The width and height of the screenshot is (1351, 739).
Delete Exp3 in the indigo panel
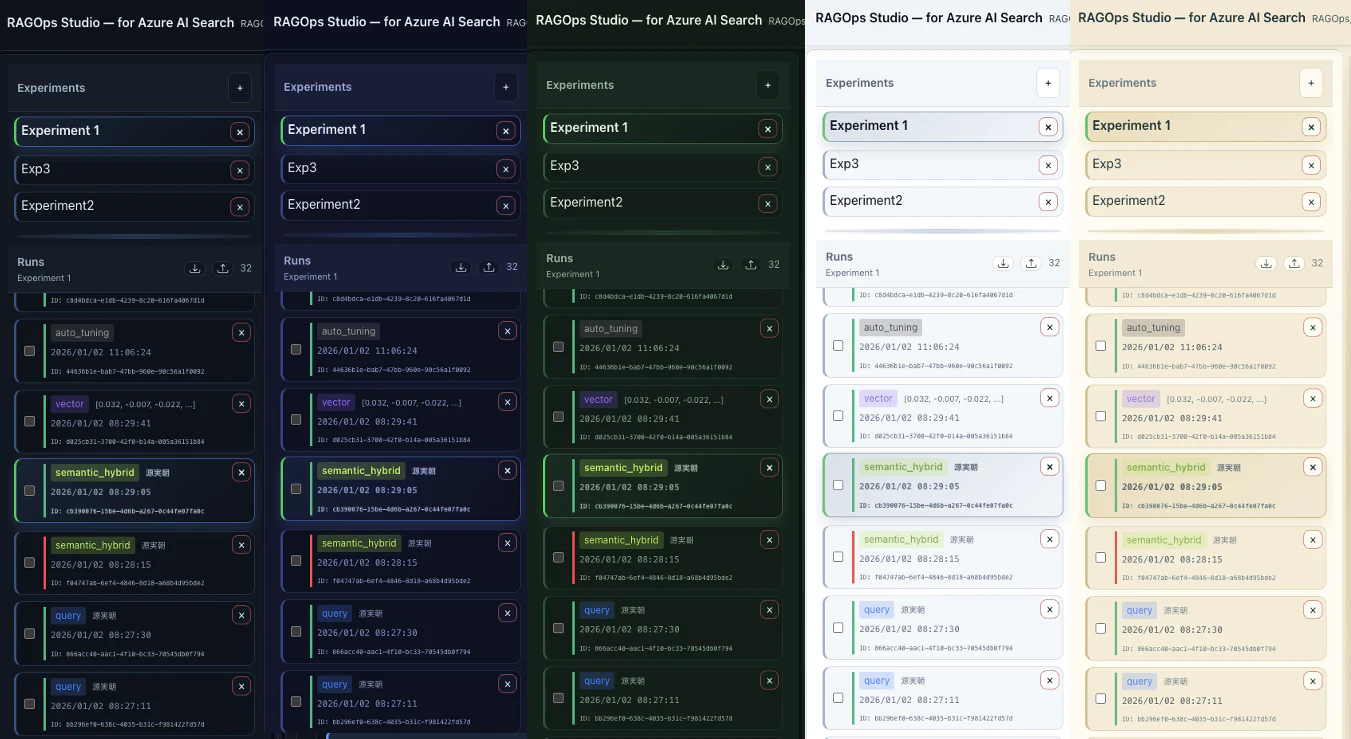pos(505,168)
